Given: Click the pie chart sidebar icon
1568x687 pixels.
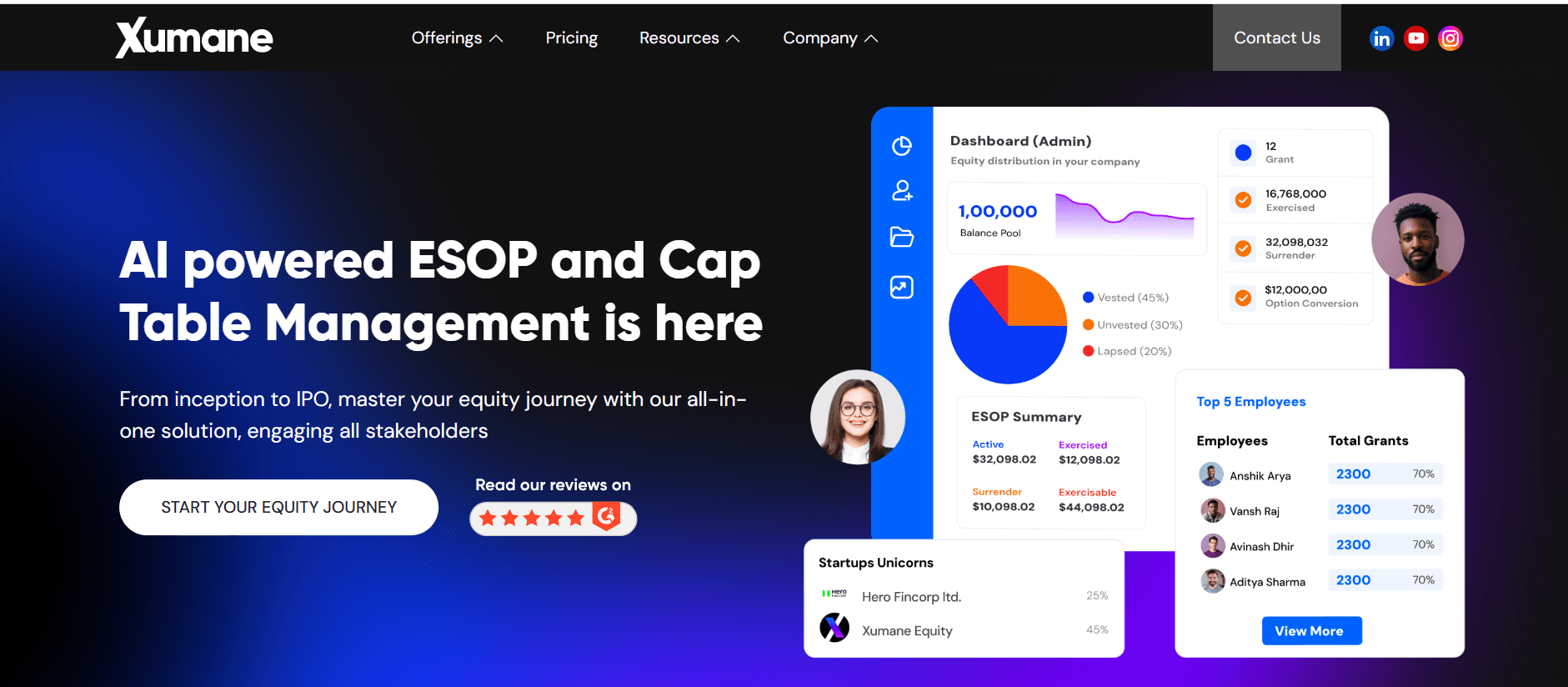Looking at the screenshot, I should tap(901, 146).
